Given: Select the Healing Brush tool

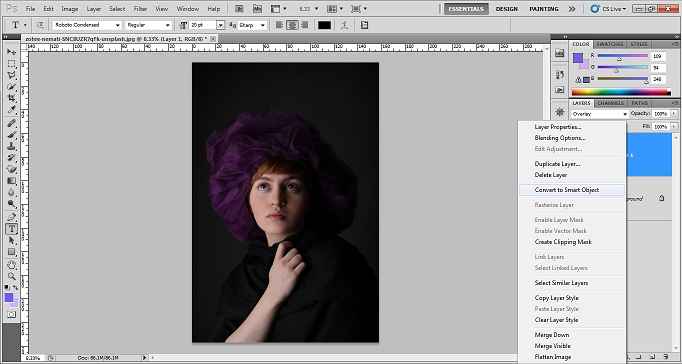Looking at the screenshot, I should 11,124.
